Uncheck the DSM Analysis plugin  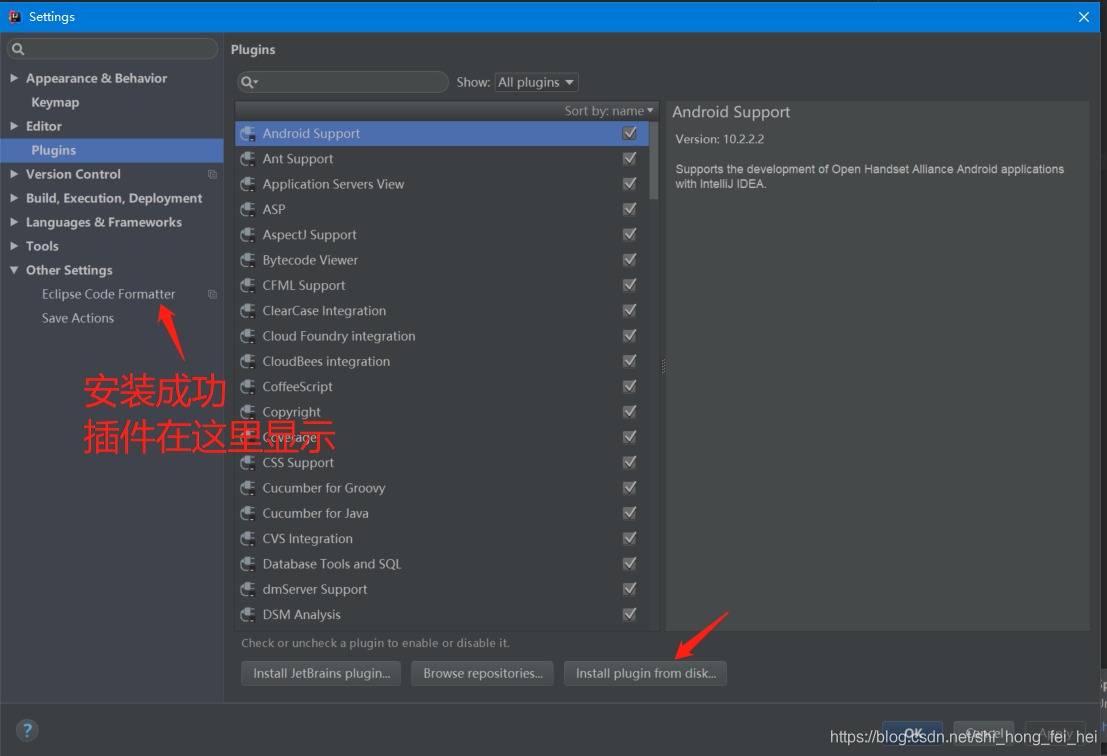630,615
